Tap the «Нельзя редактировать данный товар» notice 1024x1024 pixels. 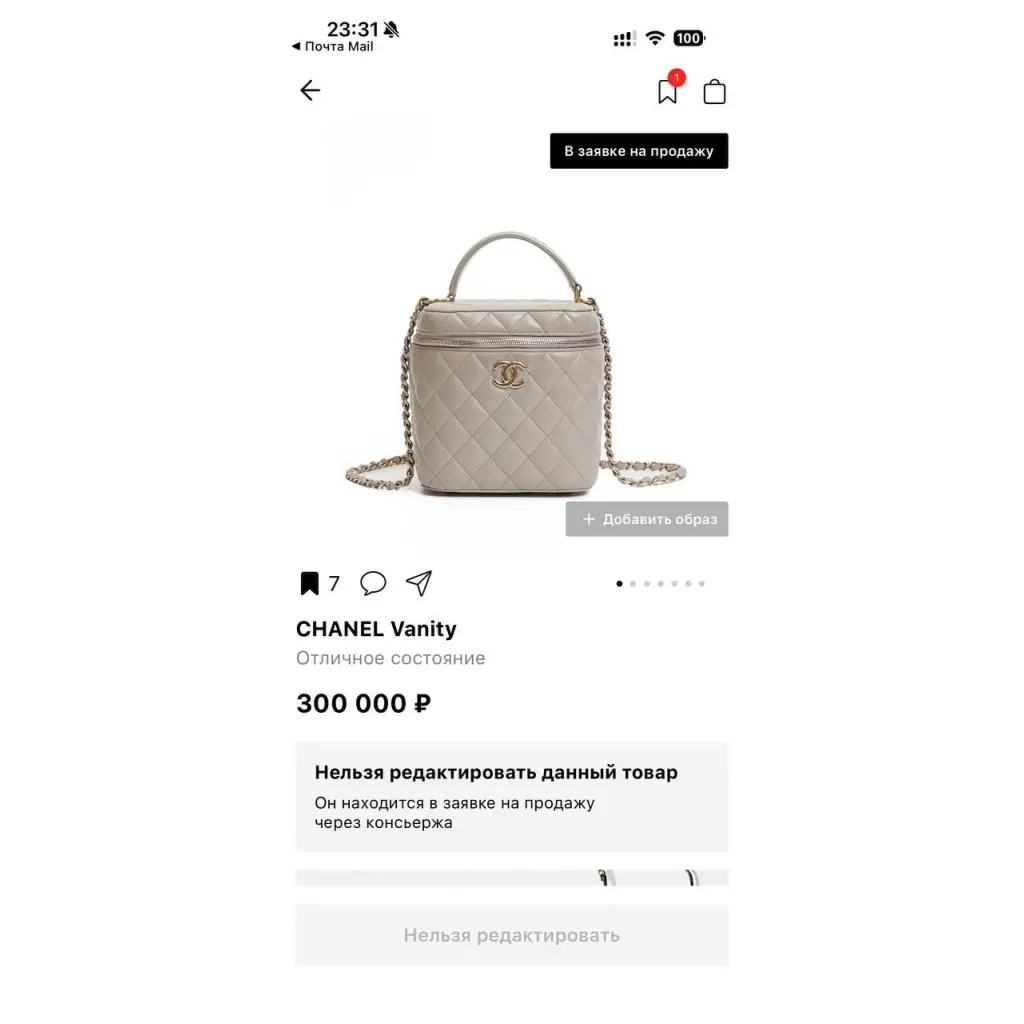point(511,797)
